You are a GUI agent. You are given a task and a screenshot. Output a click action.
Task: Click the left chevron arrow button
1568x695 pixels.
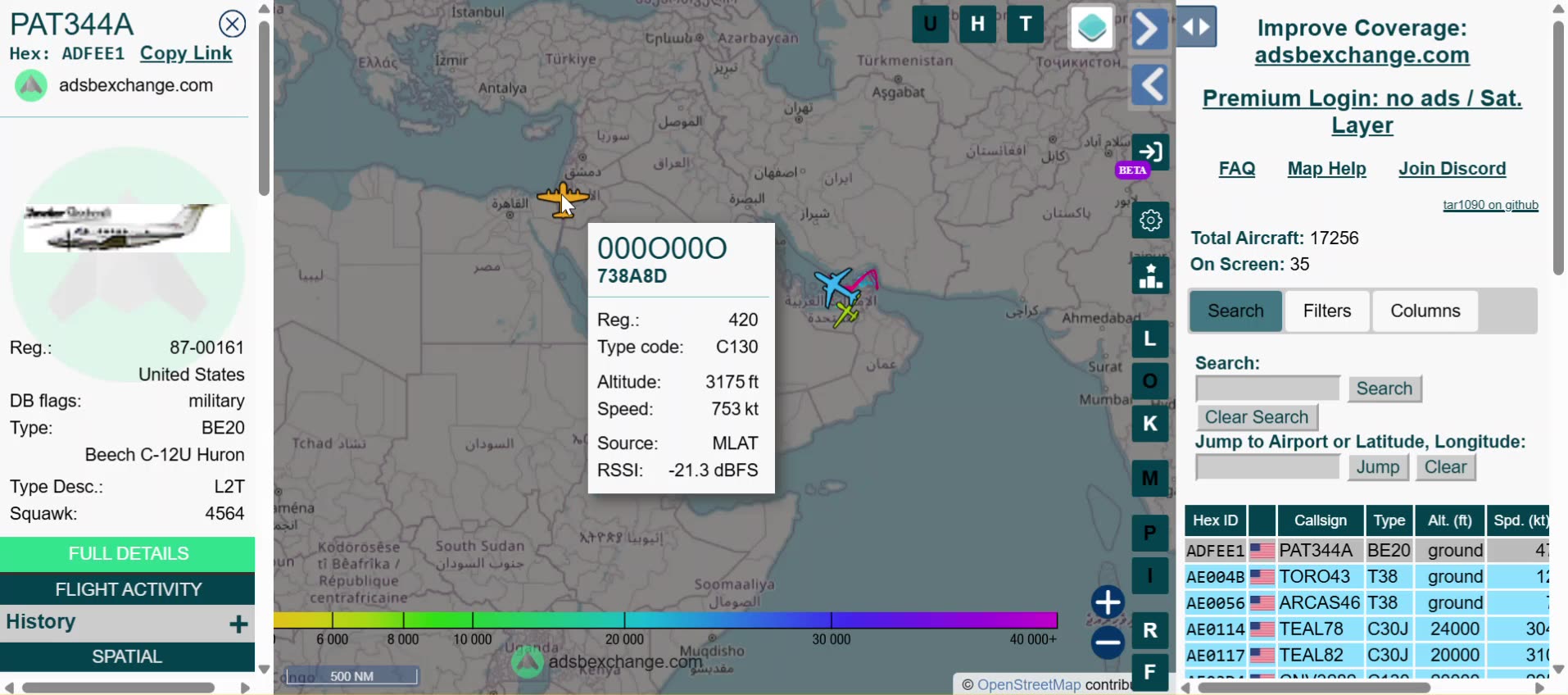(x=1151, y=84)
